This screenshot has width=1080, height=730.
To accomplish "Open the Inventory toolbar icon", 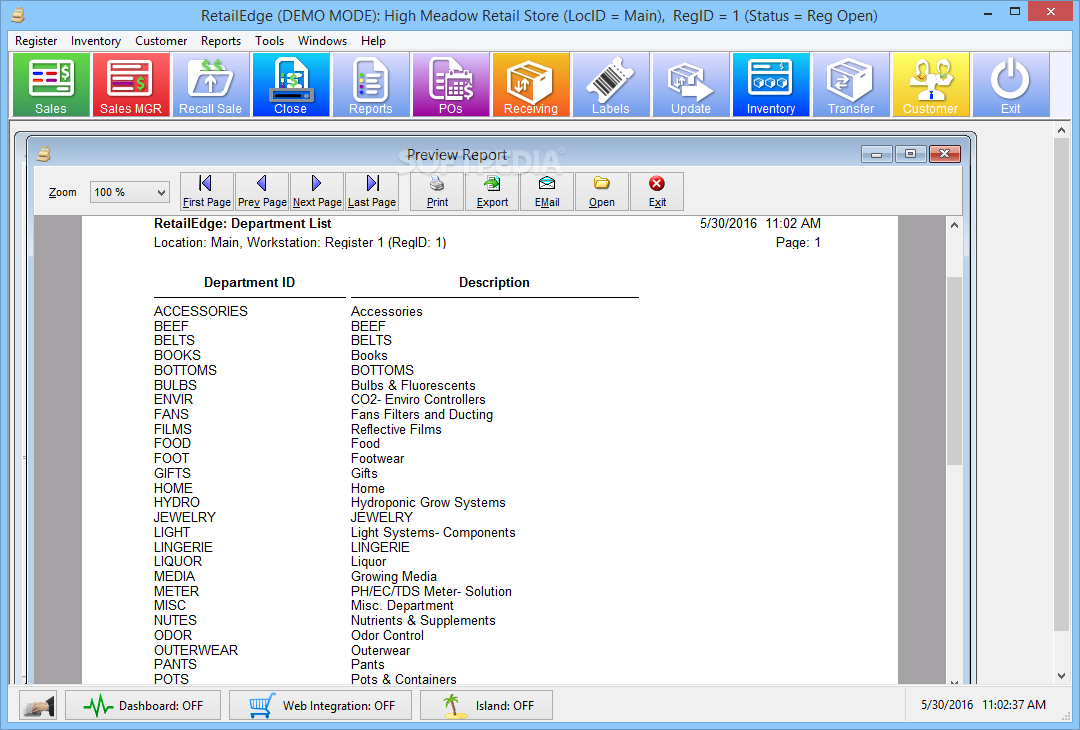I will coord(770,85).
